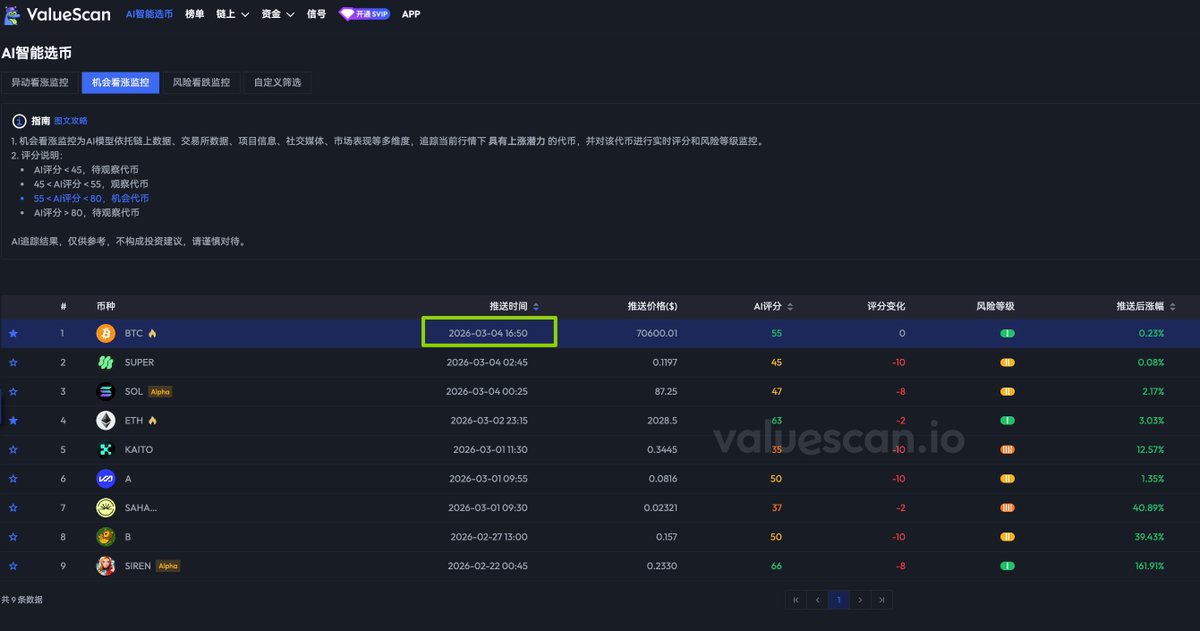The image size is (1200, 631).
Task: Click the guide info icon beside 指南
Action: [18, 120]
